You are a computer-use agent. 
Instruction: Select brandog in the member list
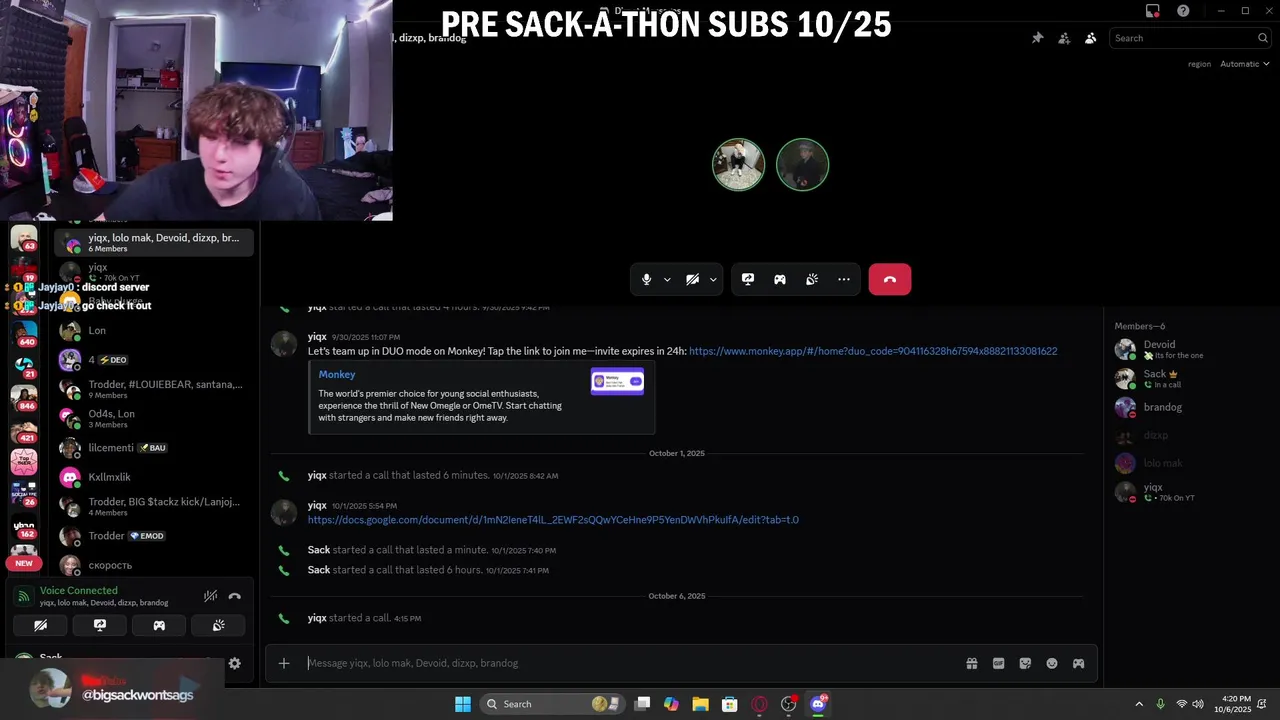click(1190, 407)
